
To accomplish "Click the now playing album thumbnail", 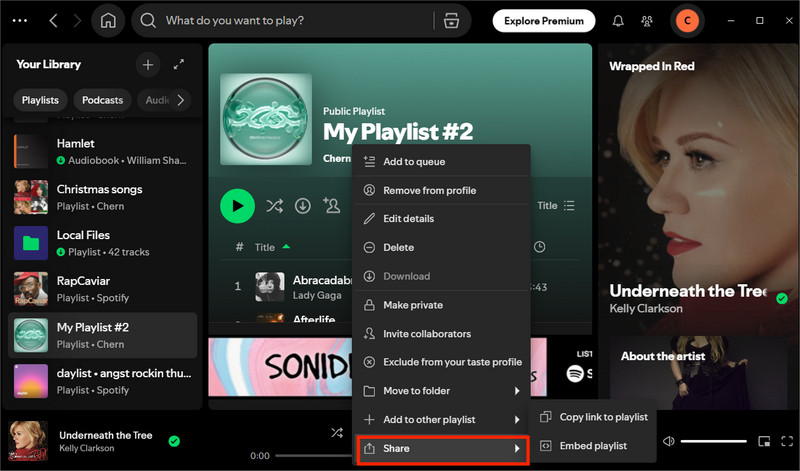I will click(x=29, y=441).
